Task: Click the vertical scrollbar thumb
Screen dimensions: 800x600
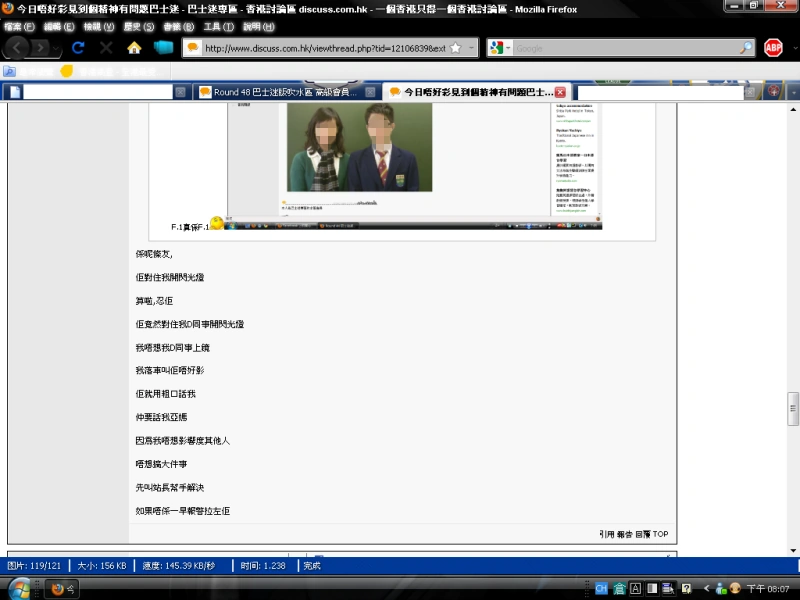Action: (793, 409)
